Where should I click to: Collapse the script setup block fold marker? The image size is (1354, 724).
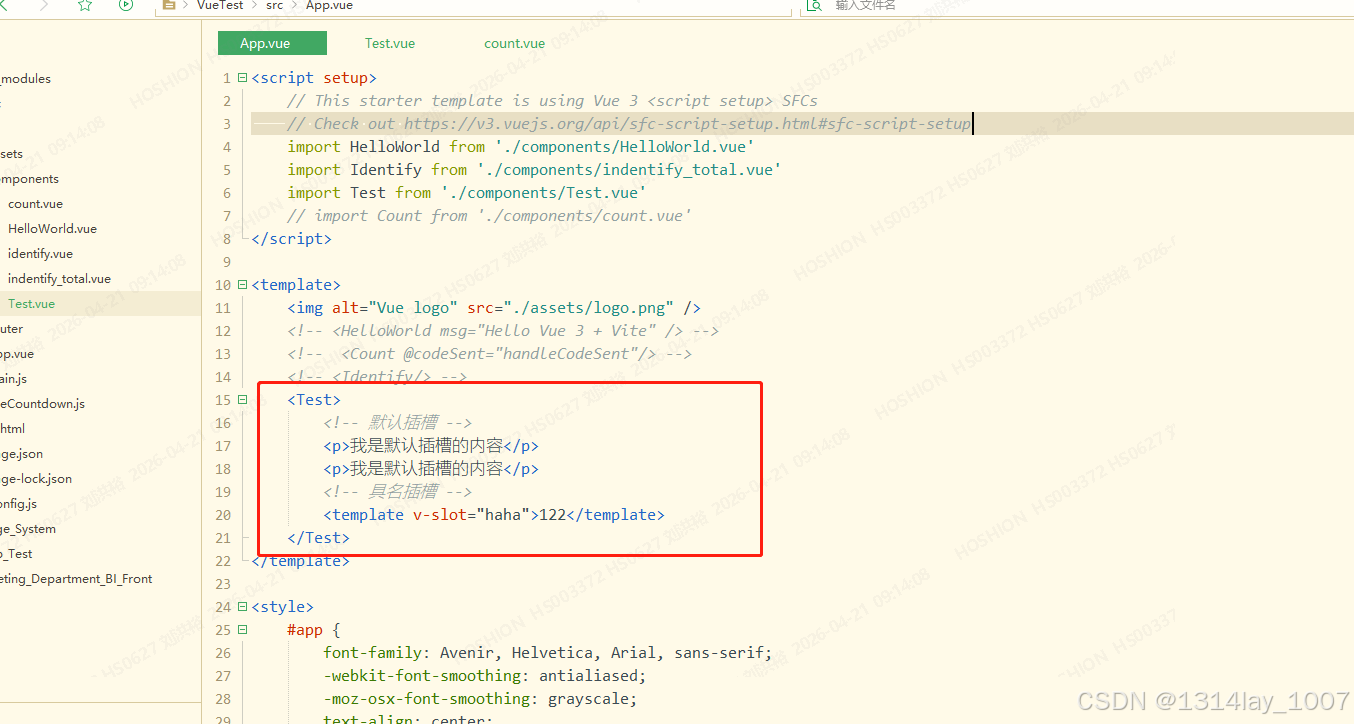click(x=242, y=78)
